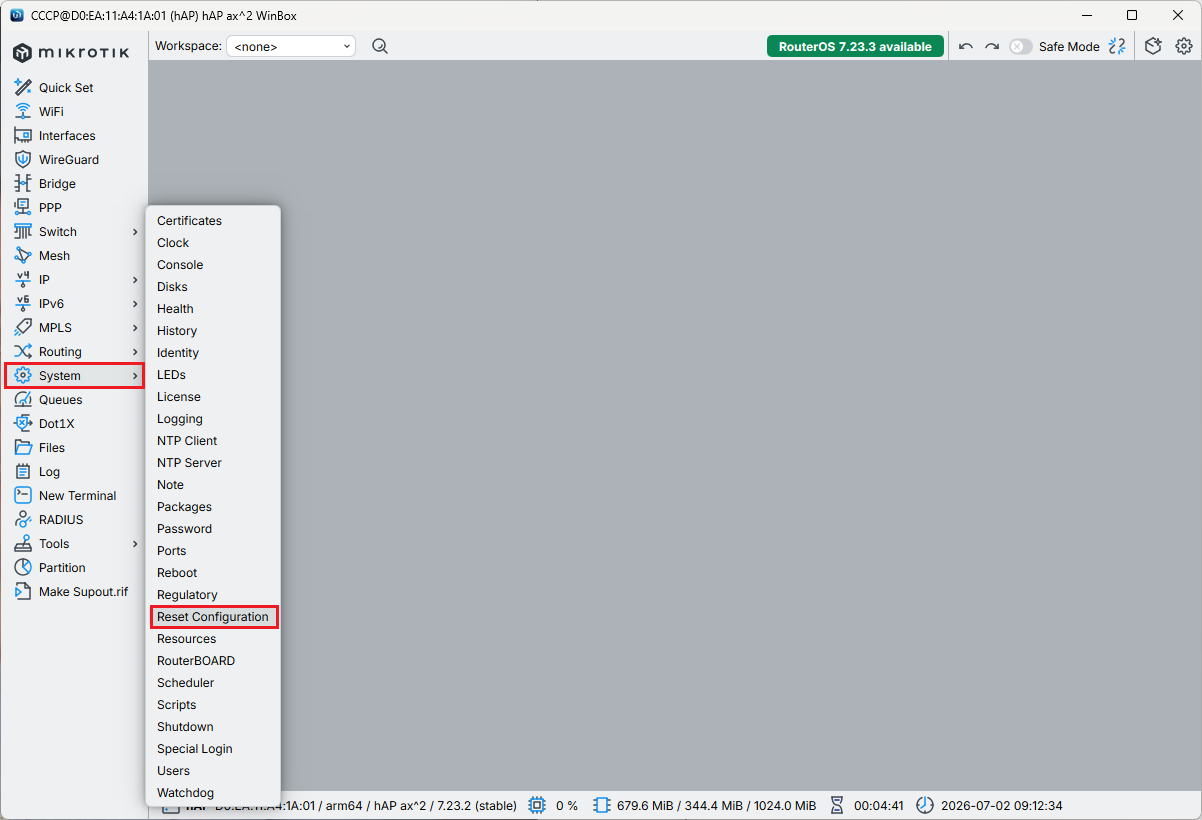Select Reboot in System menu
Screen dimensions: 1202x820
pyautogui.click(x=177, y=573)
